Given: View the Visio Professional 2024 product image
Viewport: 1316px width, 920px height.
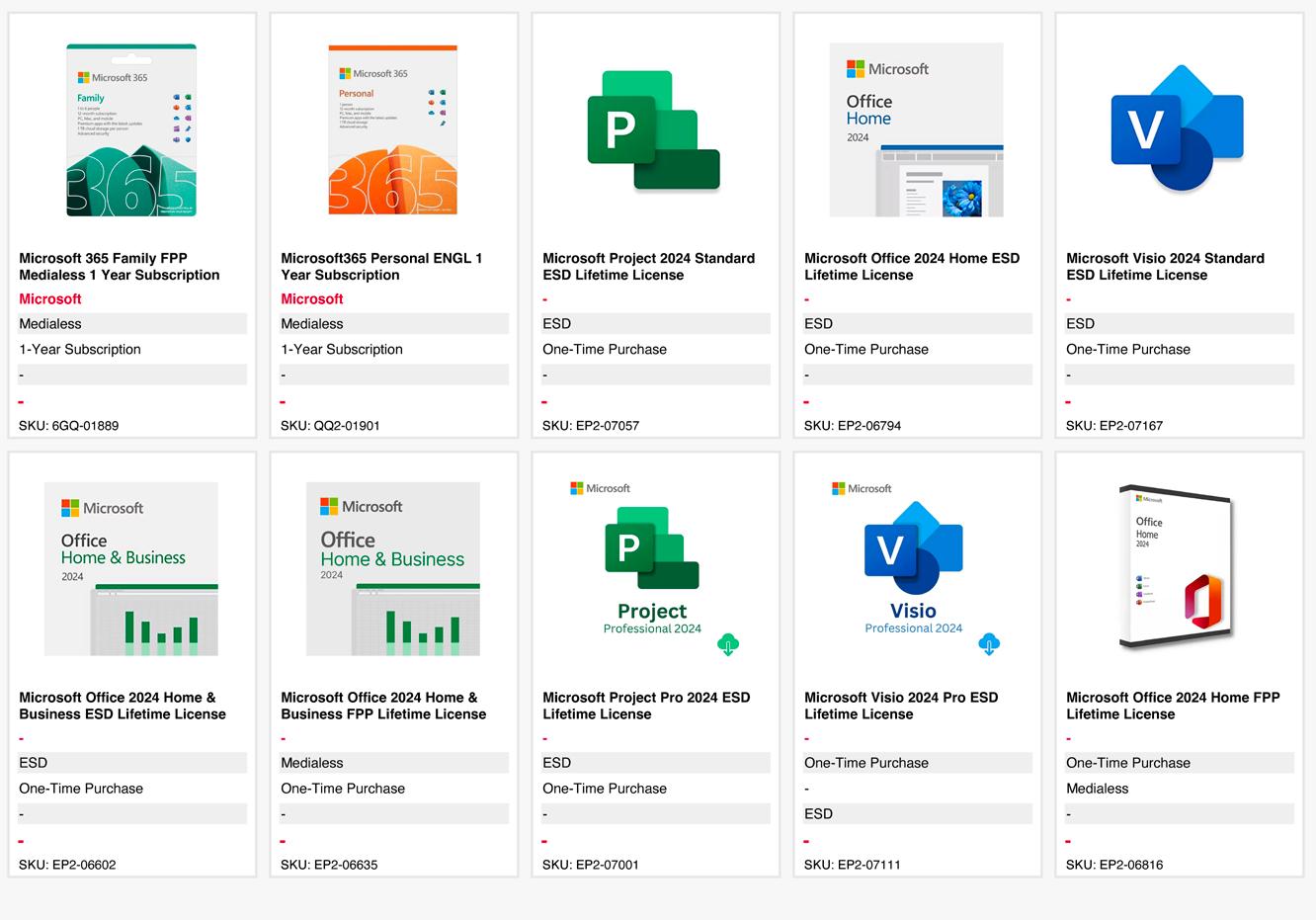Looking at the screenshot, I should coord(916,569).
